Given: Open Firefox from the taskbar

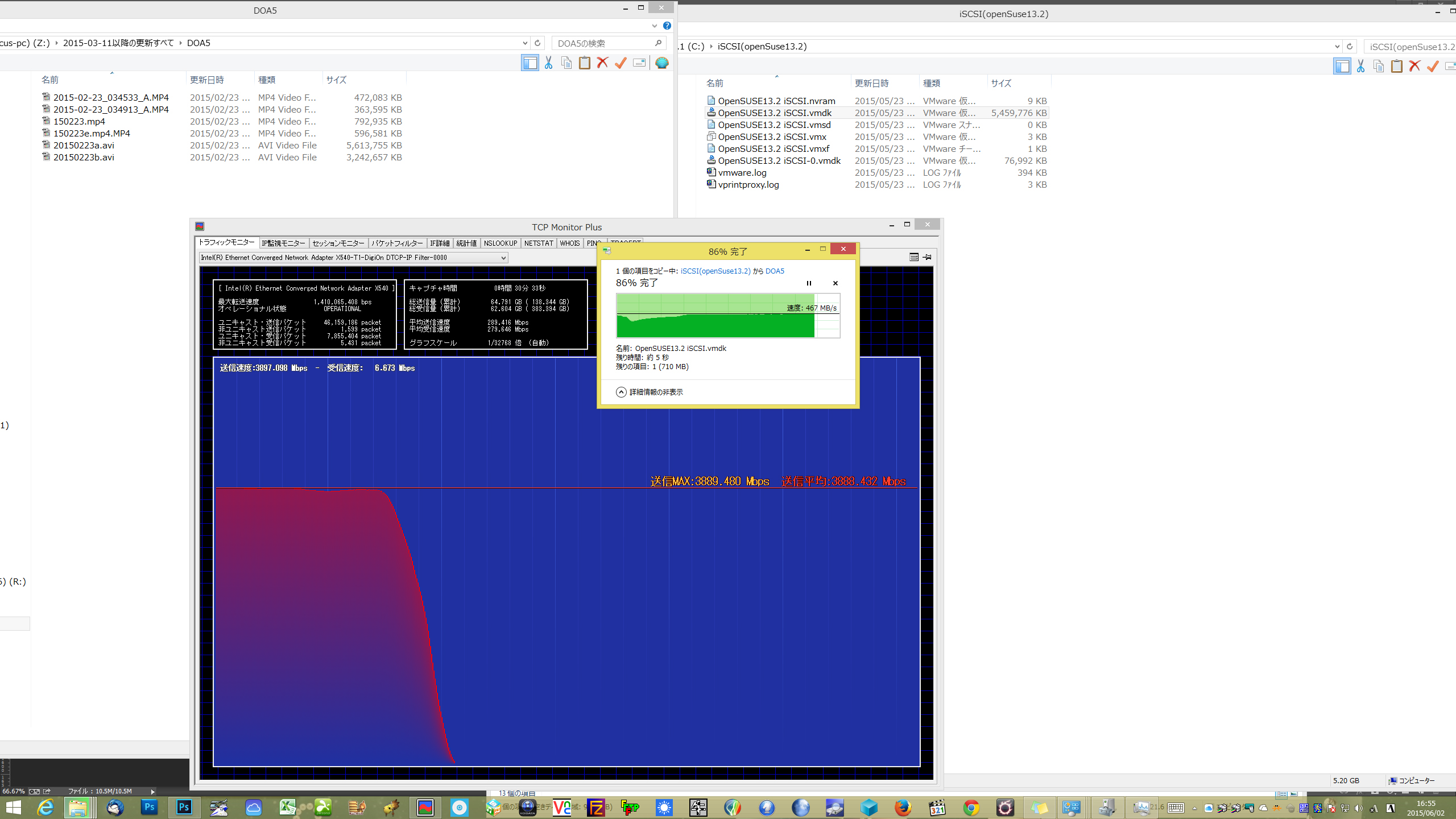Looking at the screenshot, I should pyautogui.click(x=903, y=807).
